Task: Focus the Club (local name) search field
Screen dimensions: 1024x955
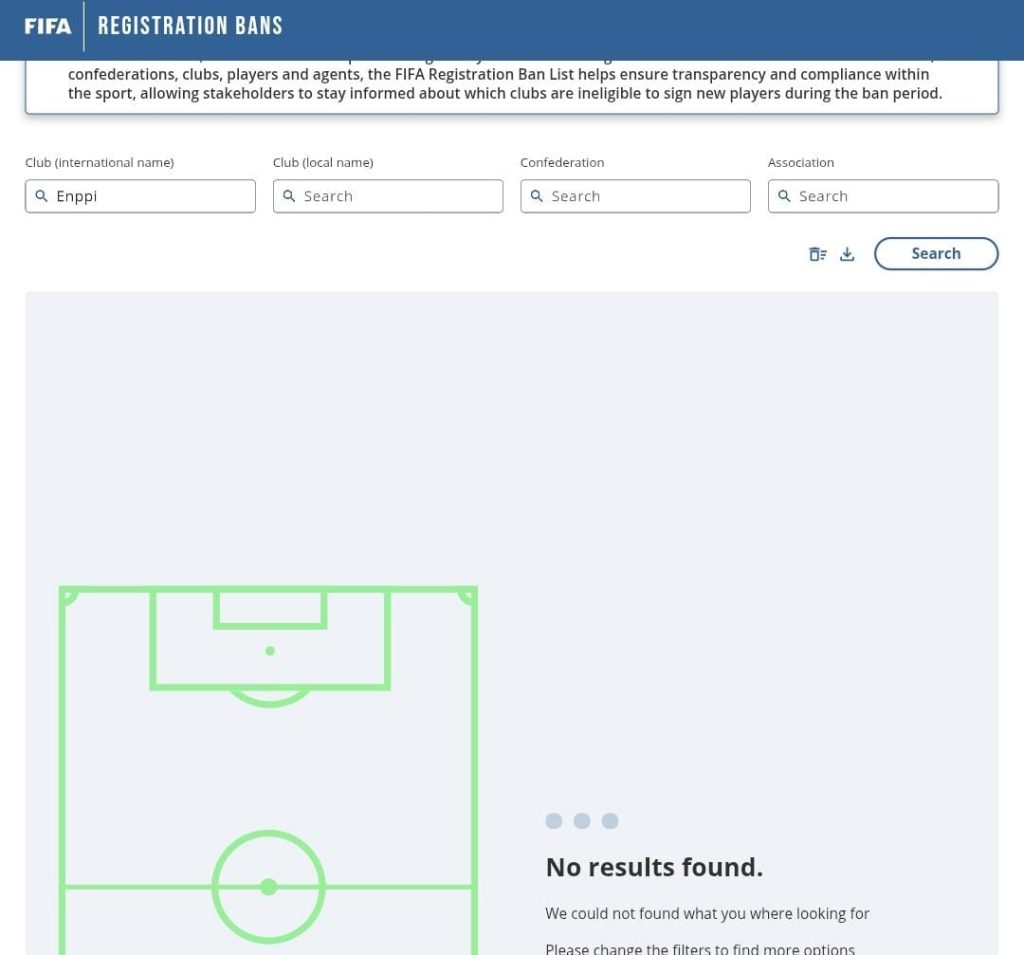Action: click(x=388, y=196)
